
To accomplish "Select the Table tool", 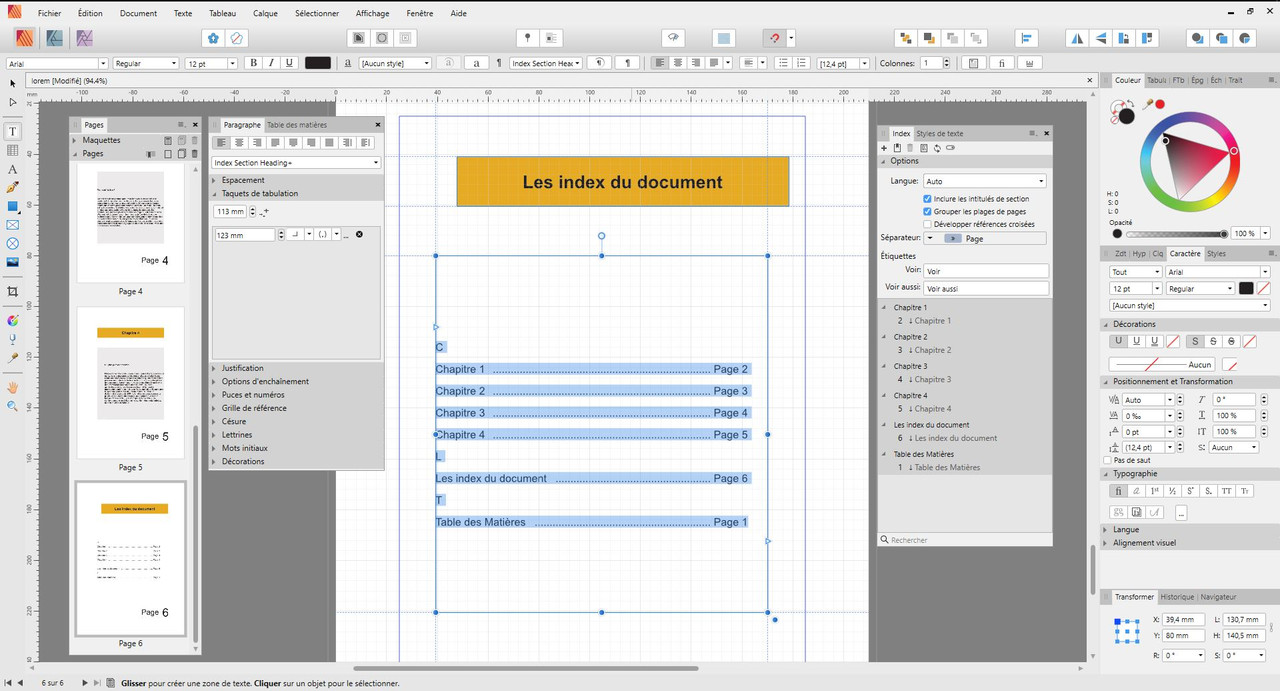I will (13, 150).
